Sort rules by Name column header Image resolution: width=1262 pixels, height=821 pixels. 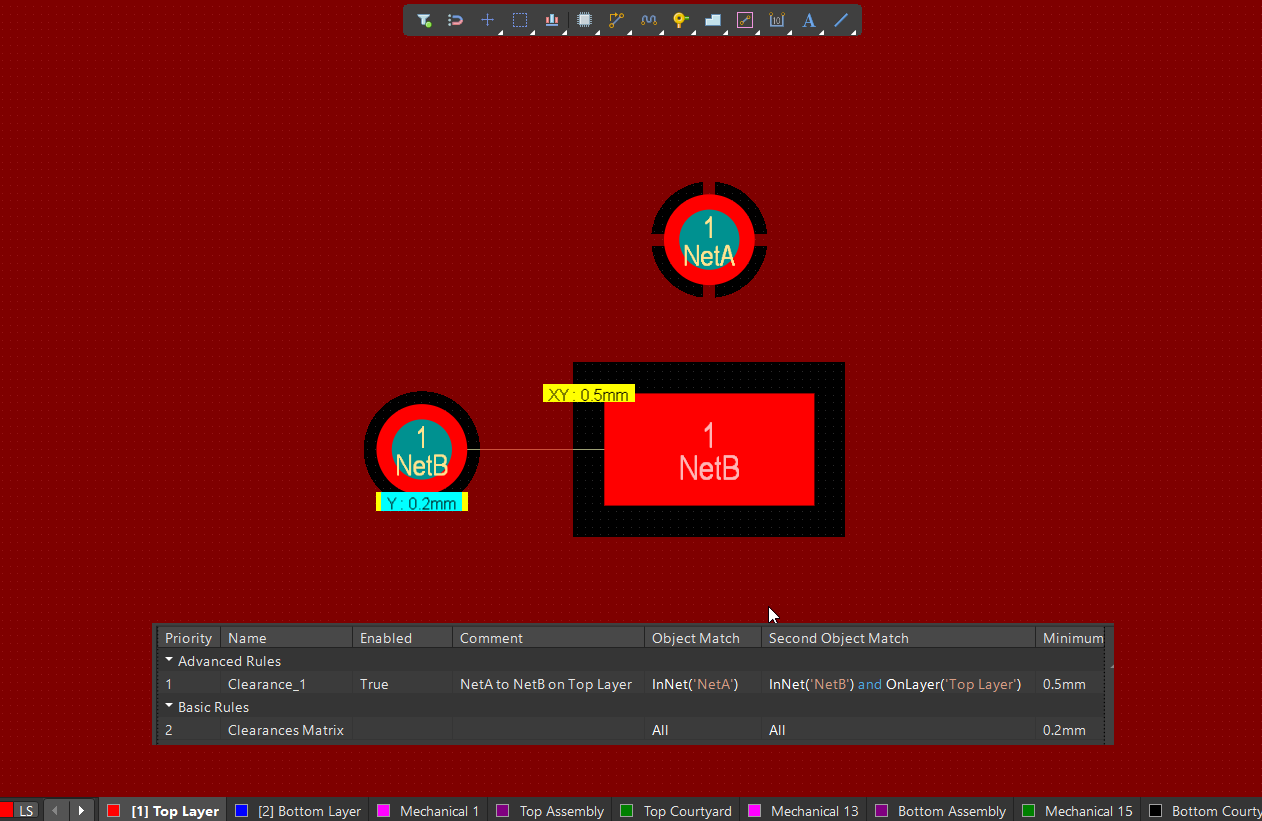(286, 638)
